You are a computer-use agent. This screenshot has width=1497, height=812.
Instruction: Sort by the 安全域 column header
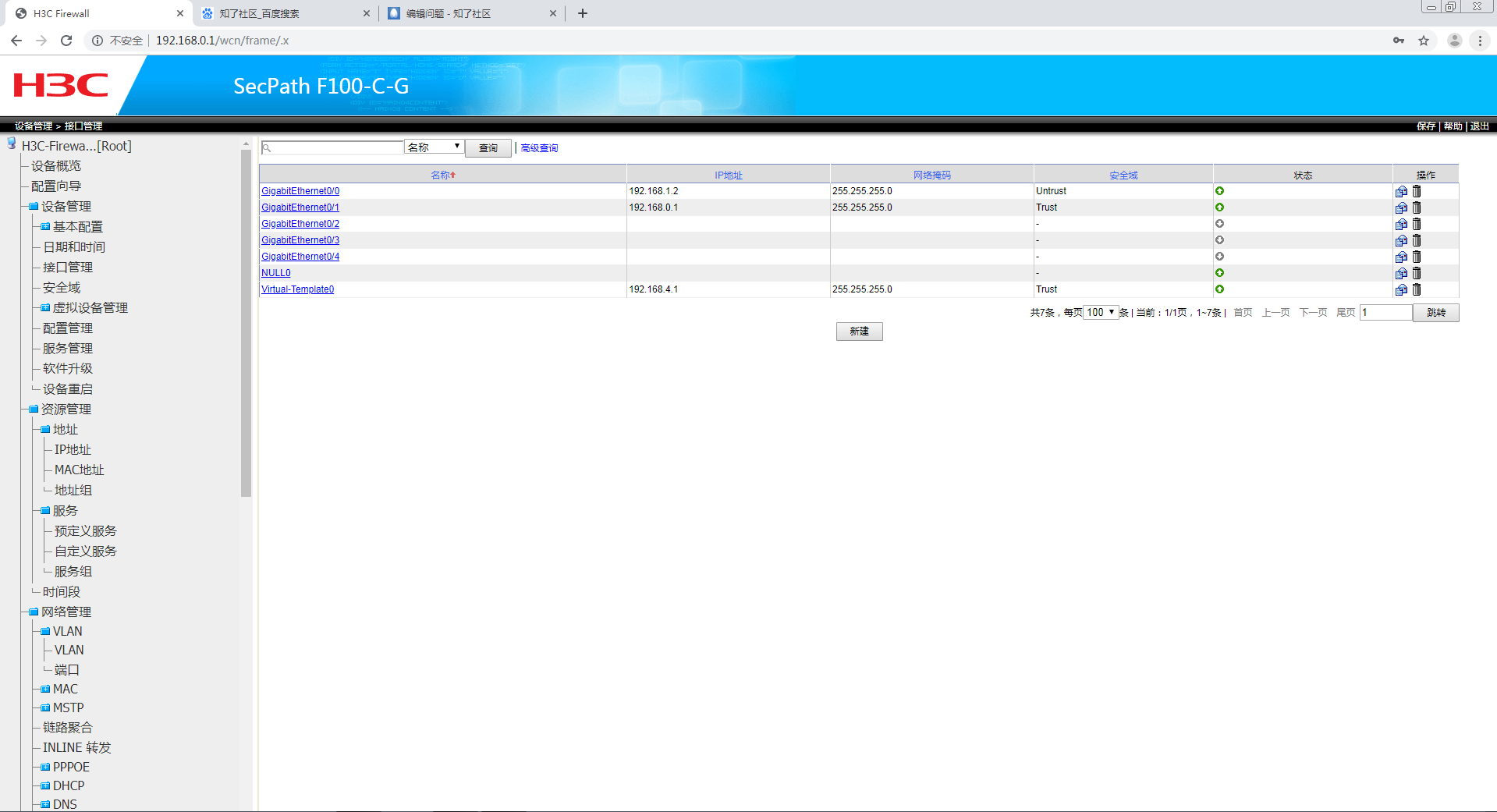1123,176
